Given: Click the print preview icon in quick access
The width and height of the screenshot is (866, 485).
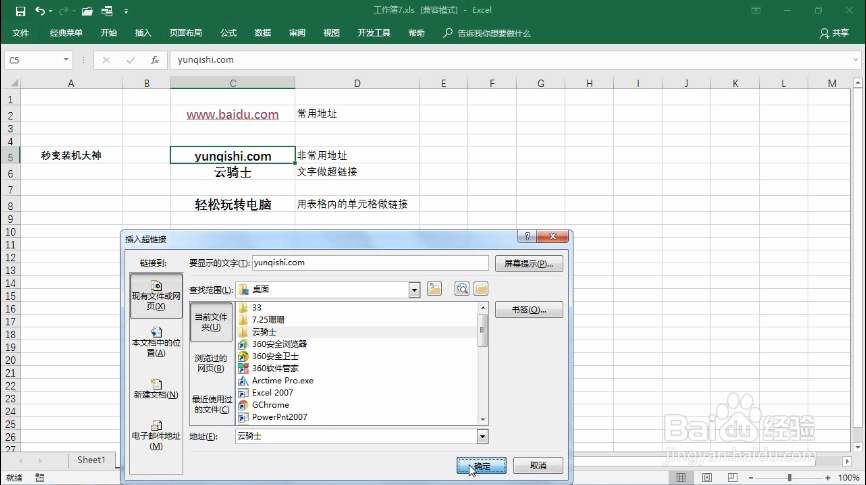Looking at the screenshot, I should (x=107, y=10).
